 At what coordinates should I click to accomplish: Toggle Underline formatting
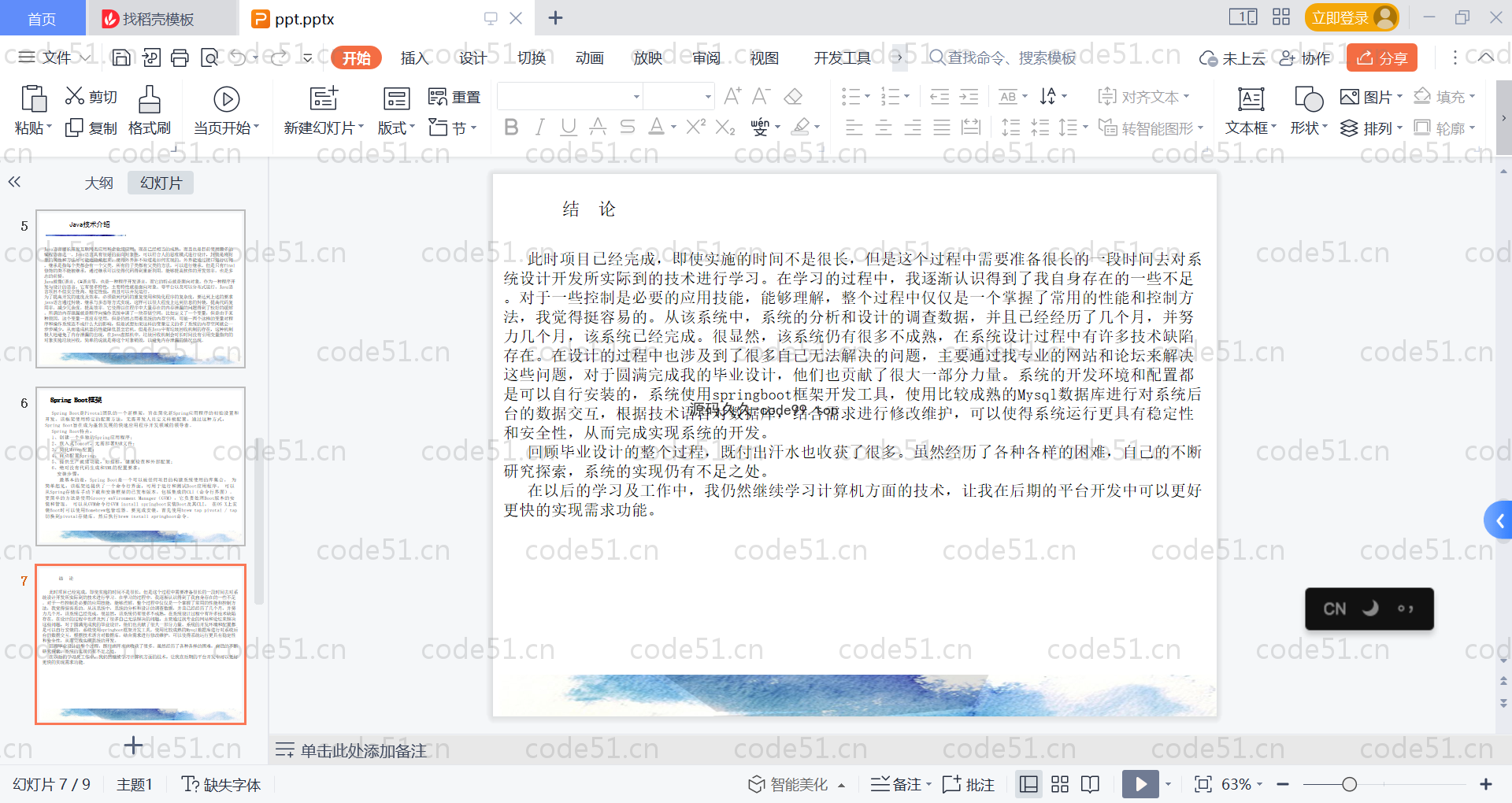pyautogui.click(x=569, y=127)
